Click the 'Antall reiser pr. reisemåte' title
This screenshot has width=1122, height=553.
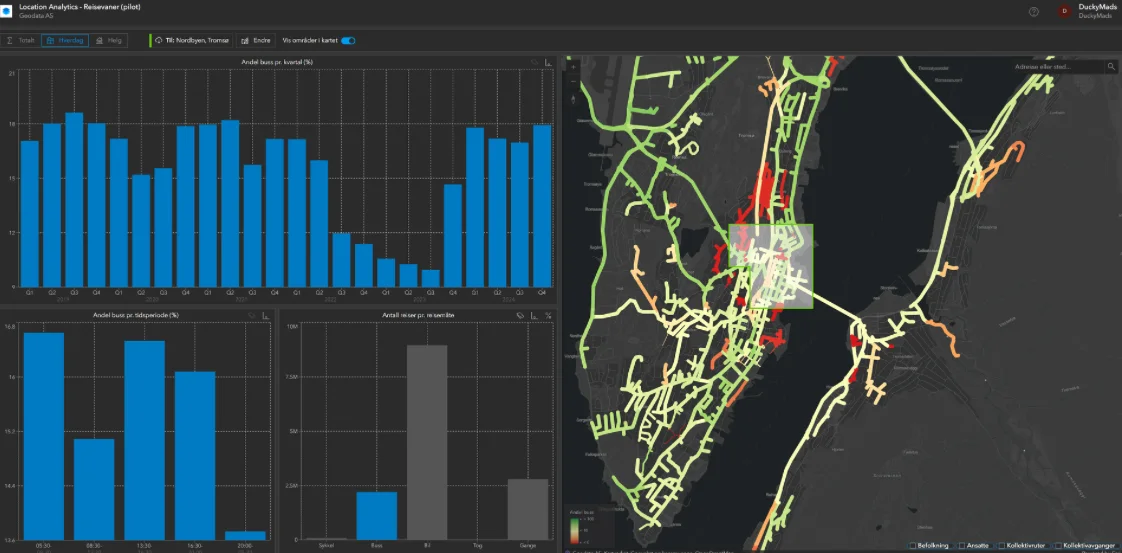coord(419,315)
